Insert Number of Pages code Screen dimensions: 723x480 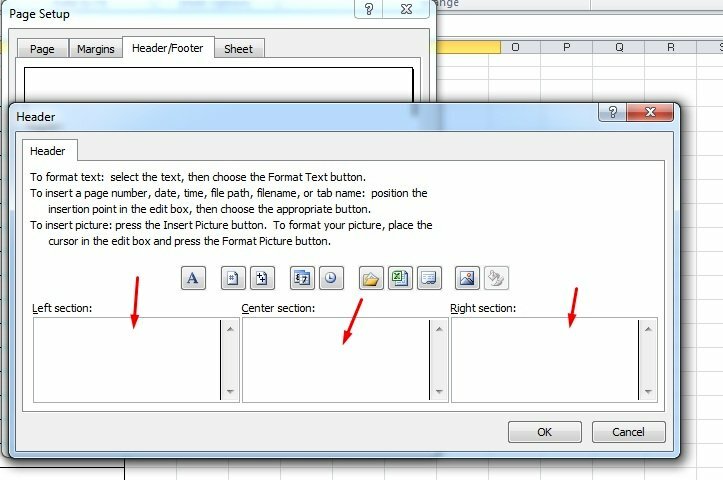pos(261,279)
